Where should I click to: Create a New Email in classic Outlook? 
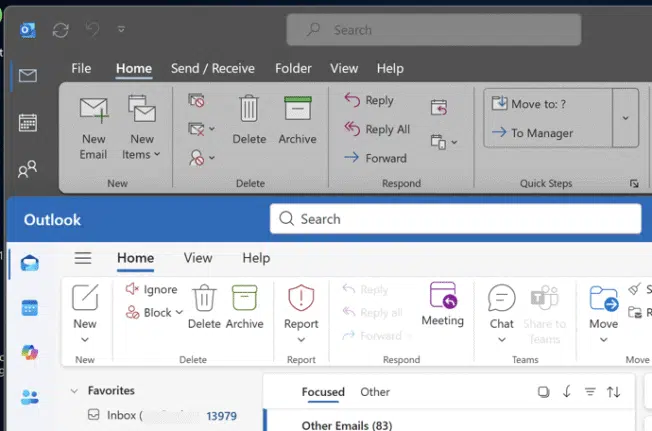pos(94,128)
